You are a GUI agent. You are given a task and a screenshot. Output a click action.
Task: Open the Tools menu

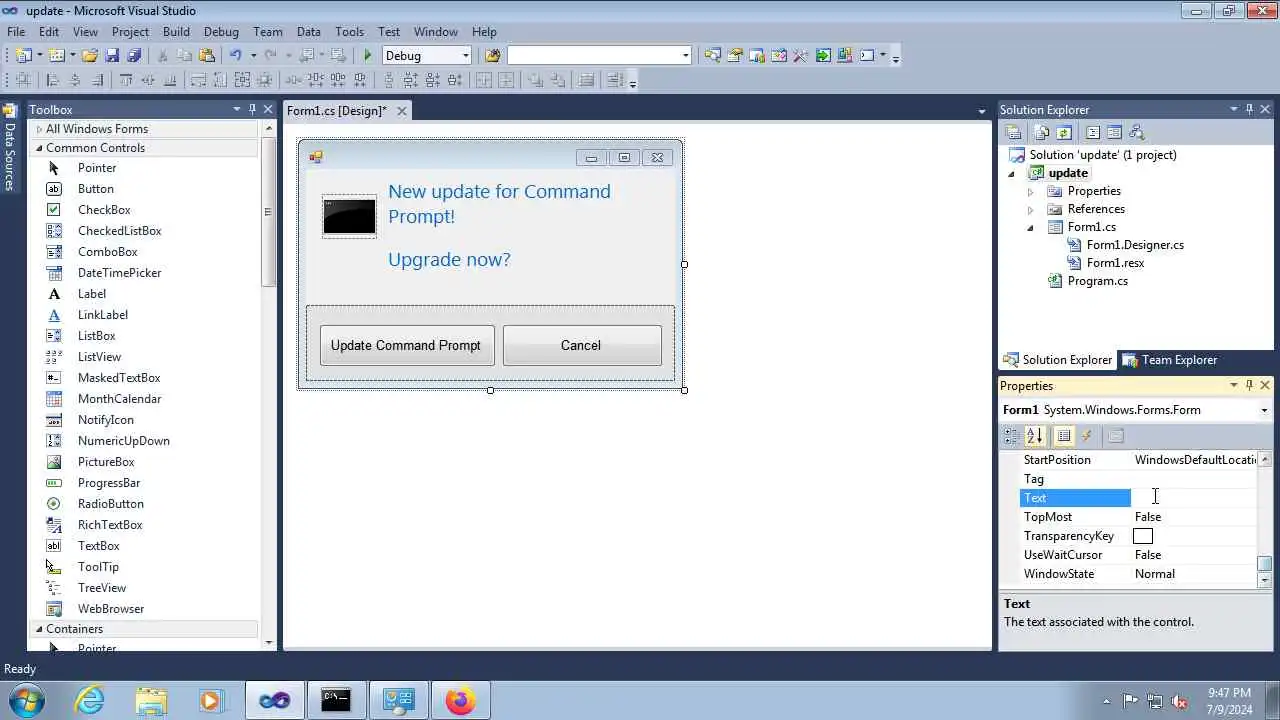pos(349,32)
